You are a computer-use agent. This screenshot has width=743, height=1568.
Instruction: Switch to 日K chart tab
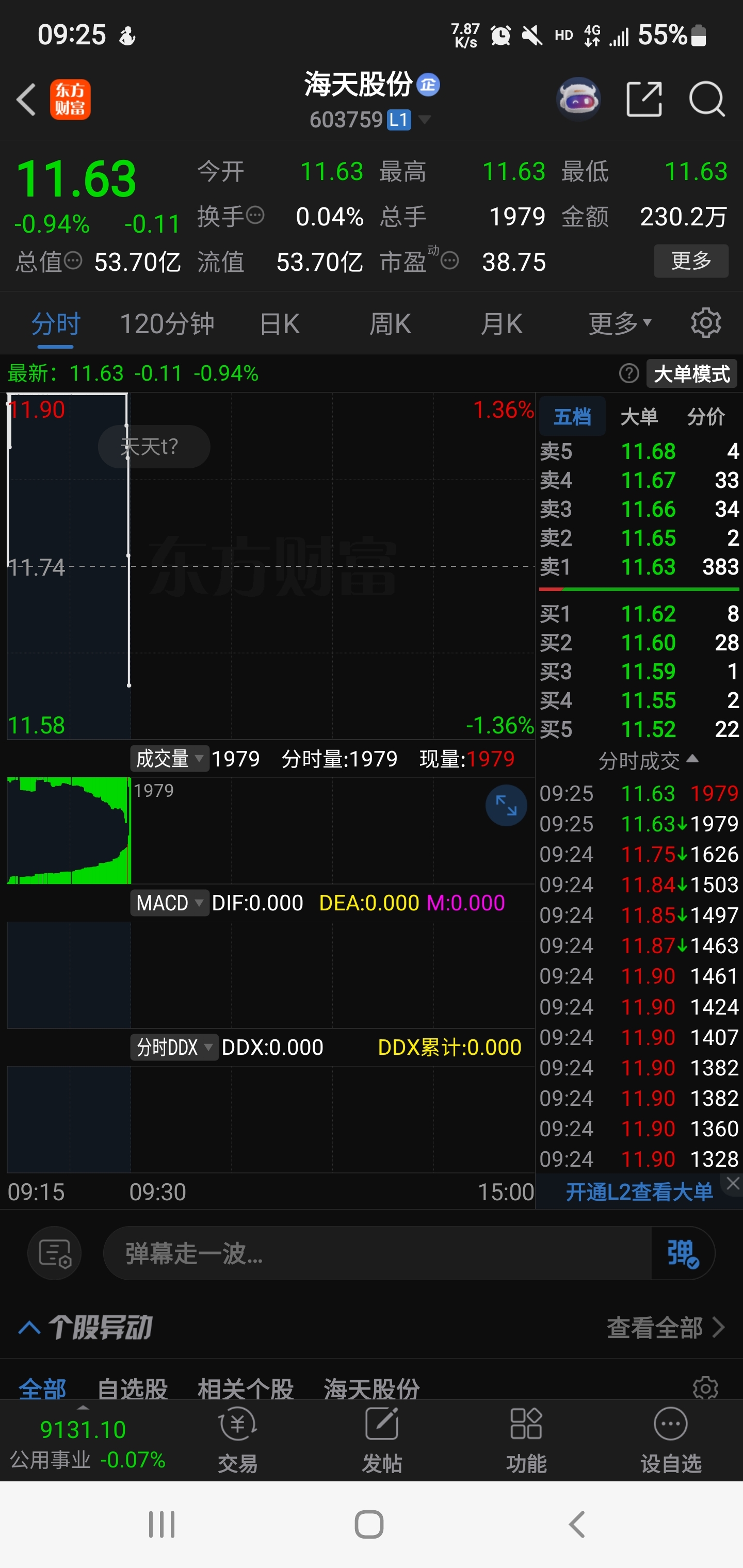click(x=280, y=323)
